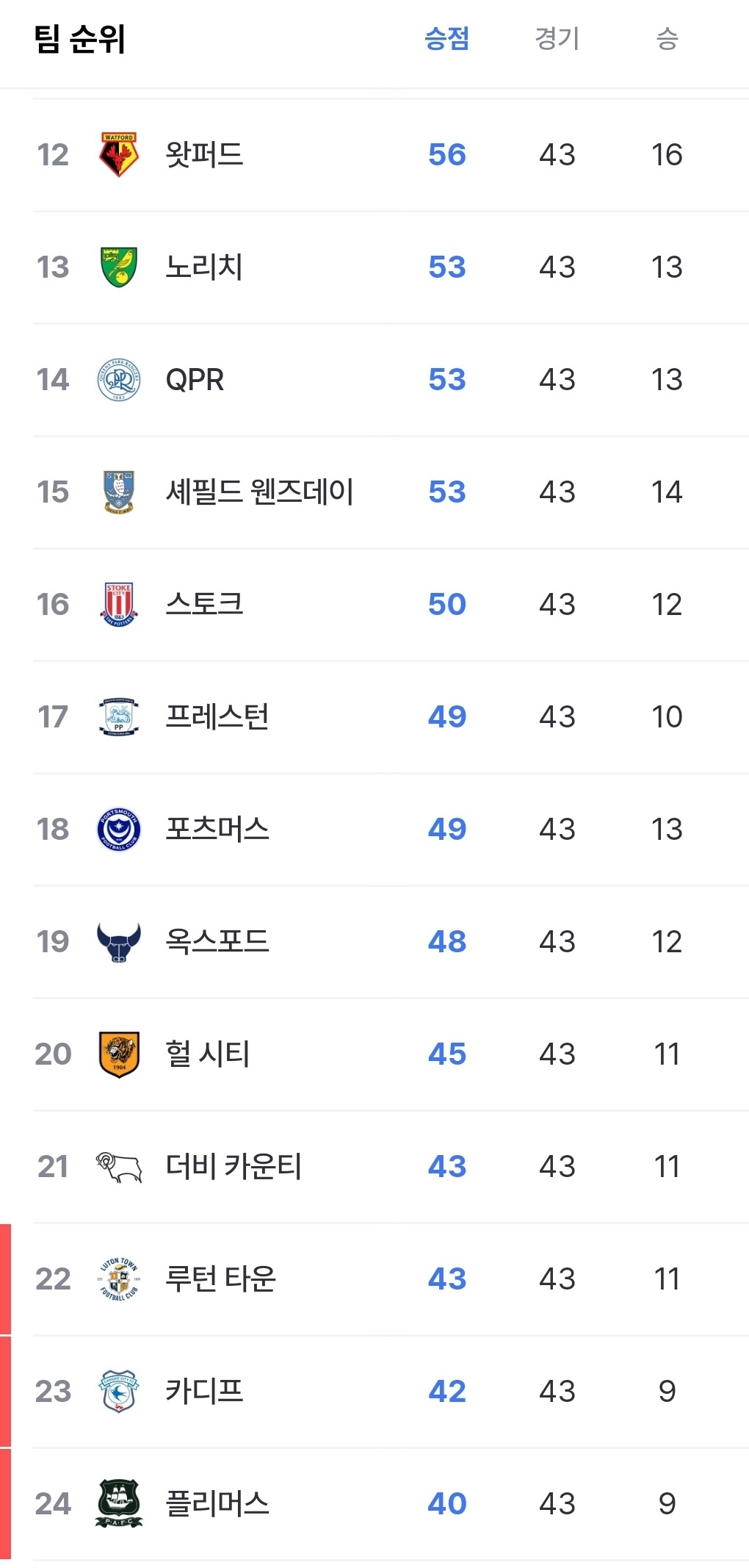Select the Cardiff bluebird crest
Image resolution: width=749 pixels, height=1568 pixels.
coord(119,1392)
